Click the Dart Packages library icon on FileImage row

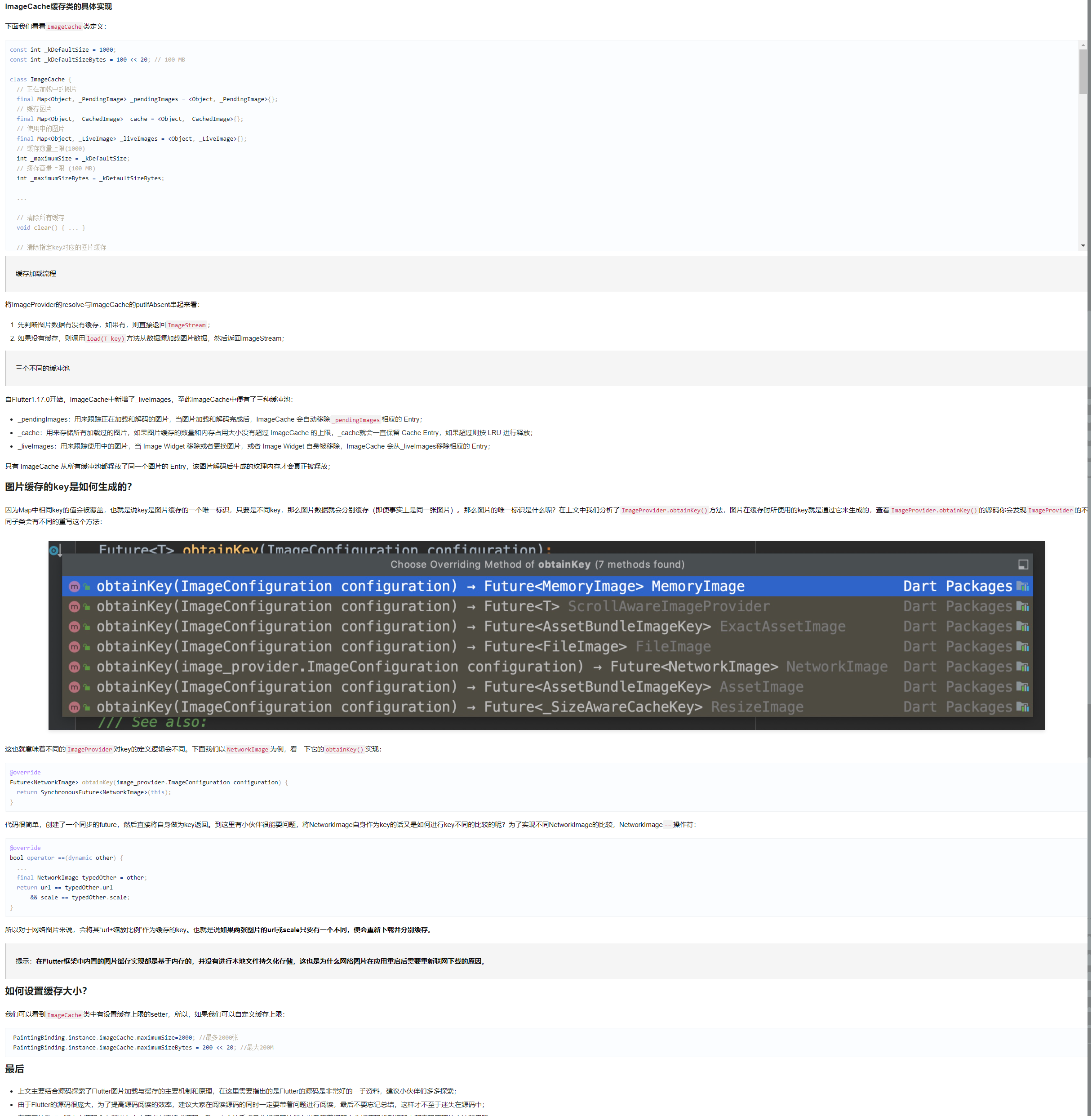[x=1023, y=646]
